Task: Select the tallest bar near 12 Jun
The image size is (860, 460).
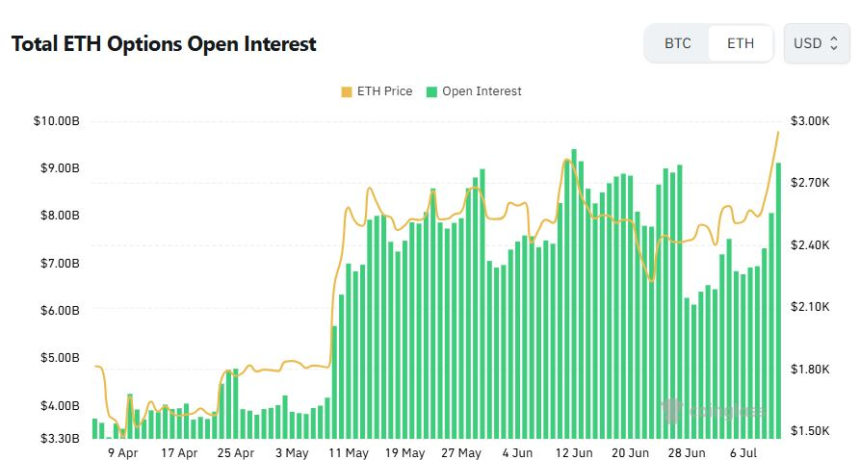Action: 574,290
